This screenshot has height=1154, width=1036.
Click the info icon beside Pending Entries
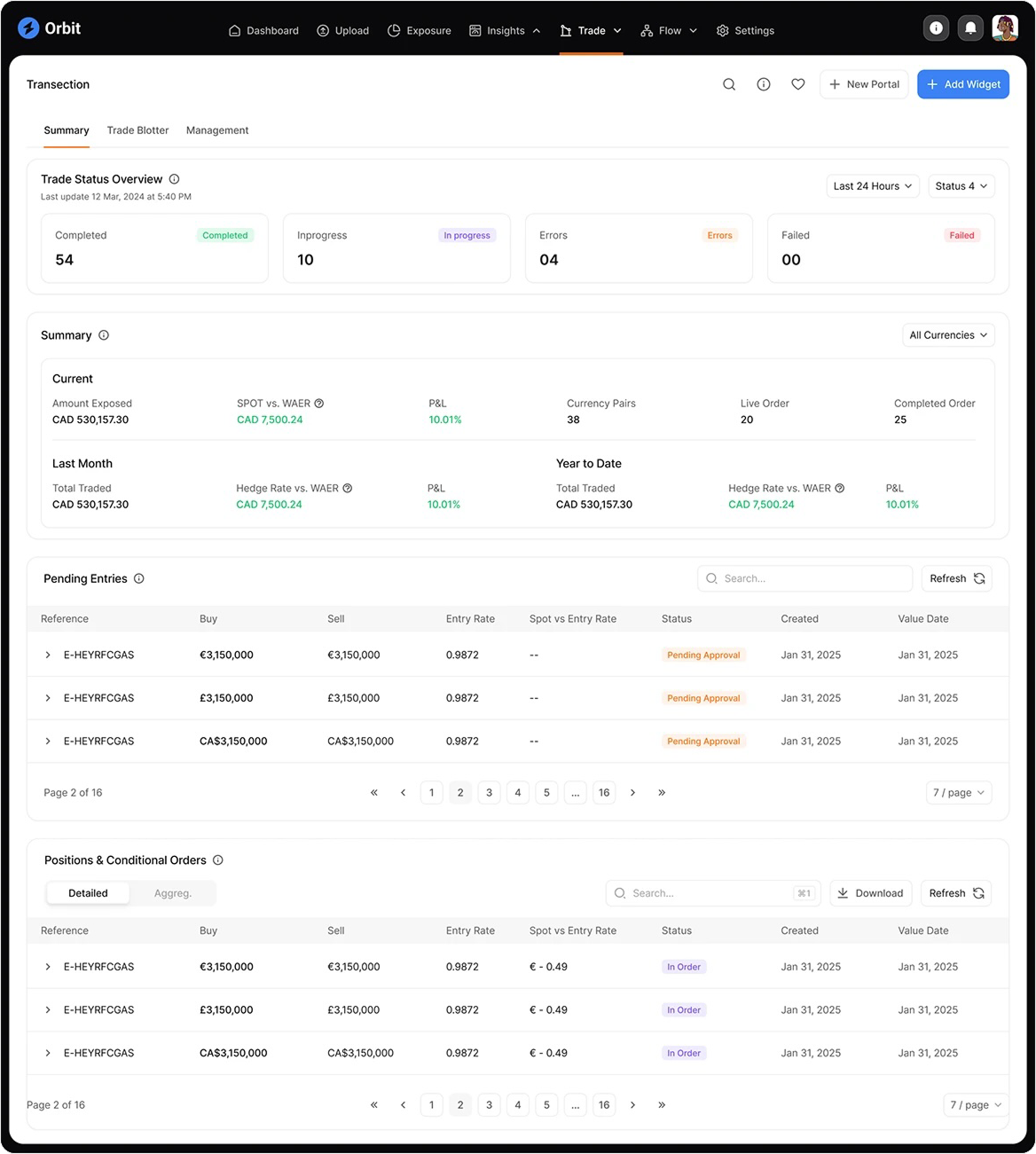139,578
